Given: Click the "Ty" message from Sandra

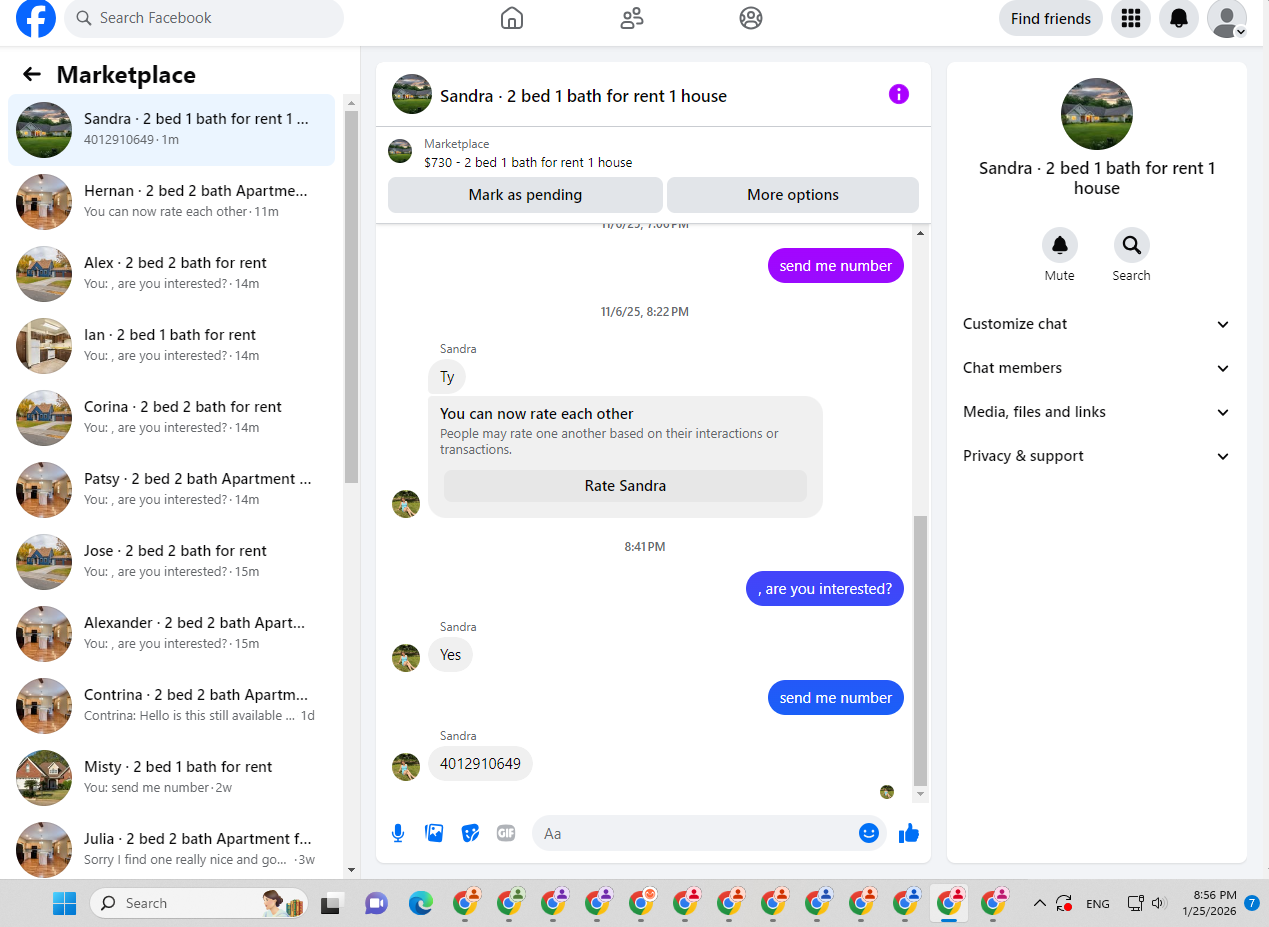Looking at the screenshot, I should (x=447, y=377).
